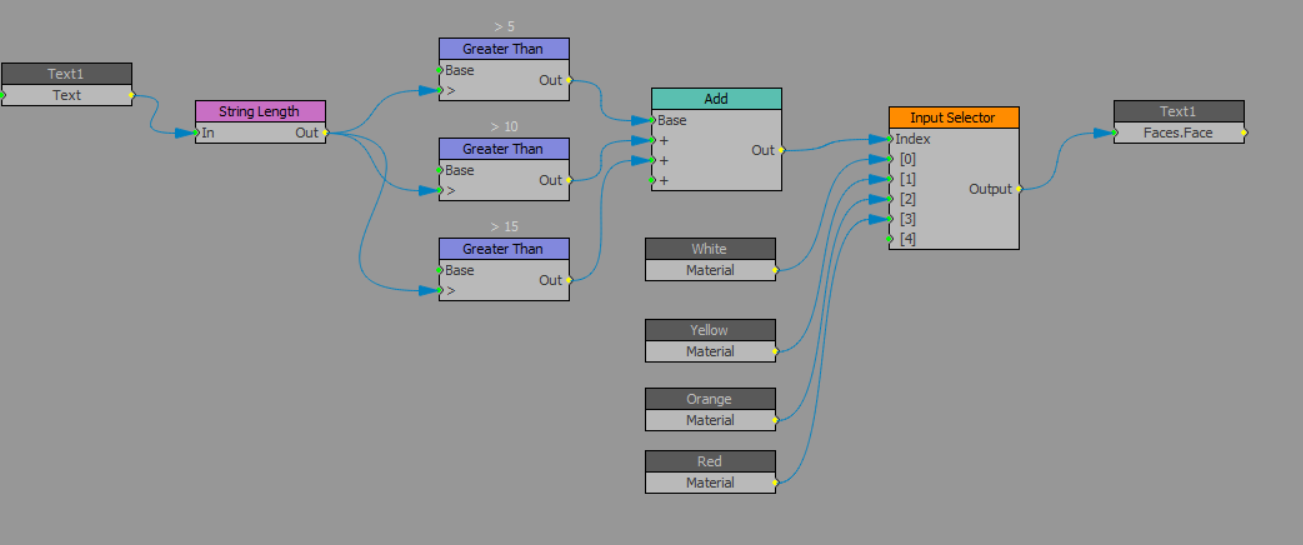Viewport: 1303px width, 545px height.
Task: Select the Add node header
Action: pyautogui.click(x=716, y=99)
